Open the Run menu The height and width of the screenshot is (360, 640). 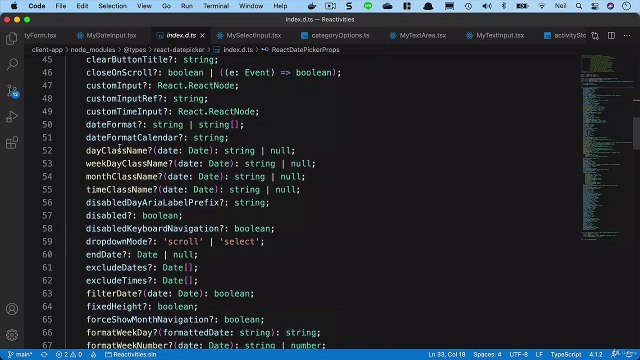point(187,6)
